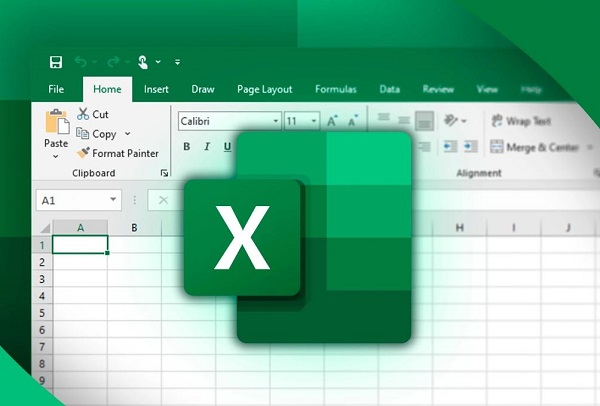Expand the Copy options arrow
Screen dimensions: 600x406
point(127,134)
